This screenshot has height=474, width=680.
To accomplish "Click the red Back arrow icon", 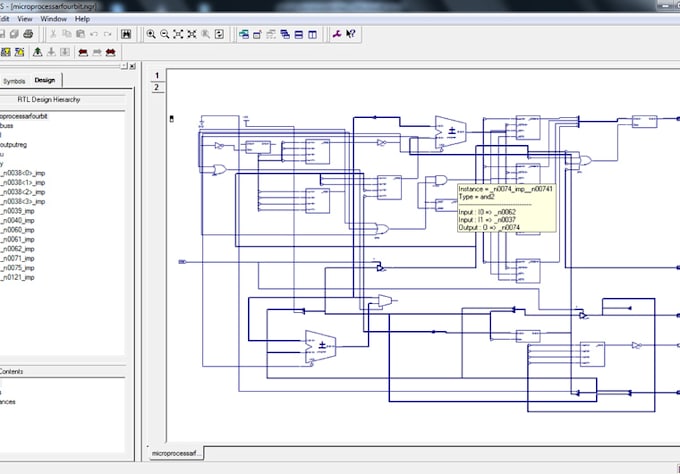I will pos(83,52).
